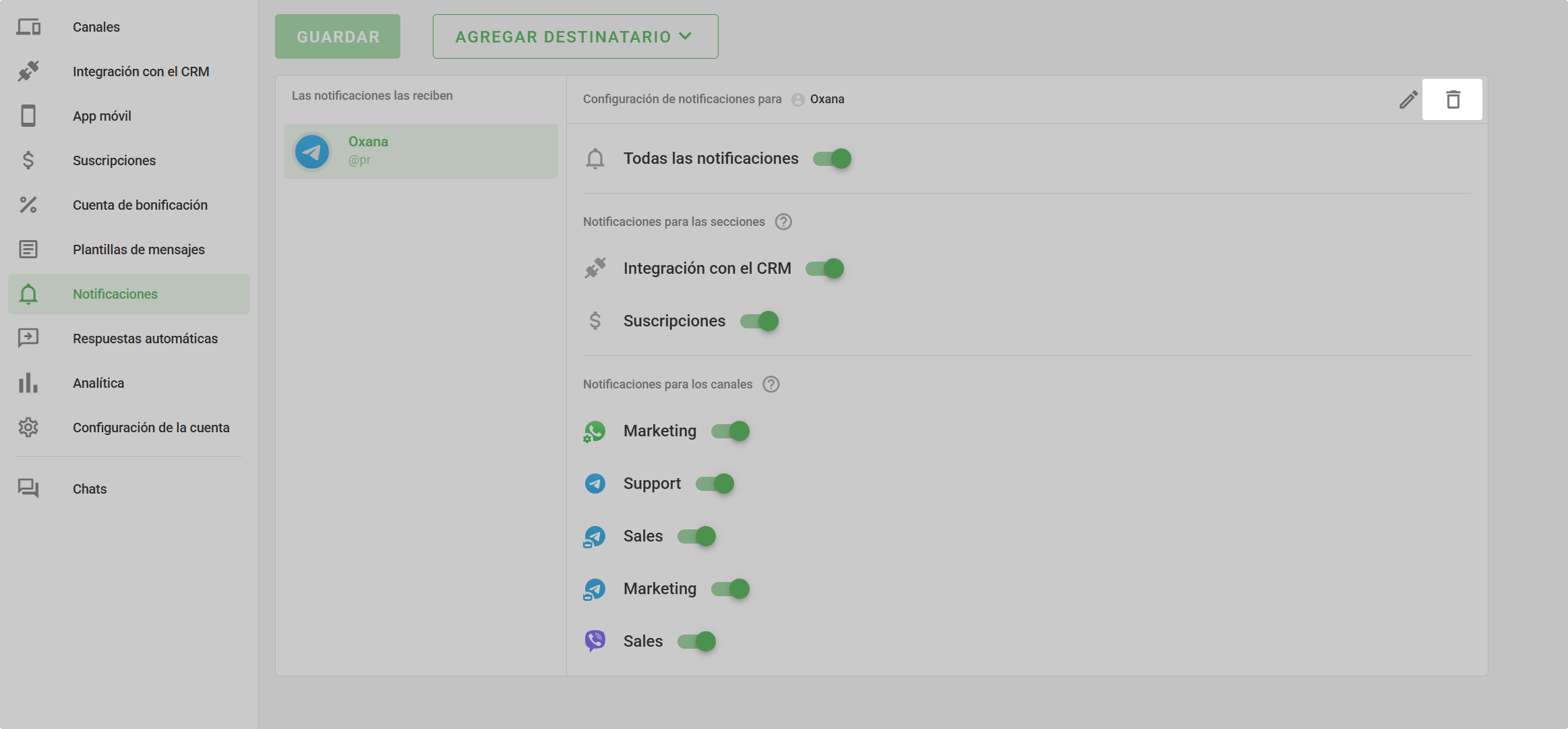Screen dimensions: 1568x729
Task: Click the plug icon beside Integración con el CRM toggle
Action: tap(595, 268)
